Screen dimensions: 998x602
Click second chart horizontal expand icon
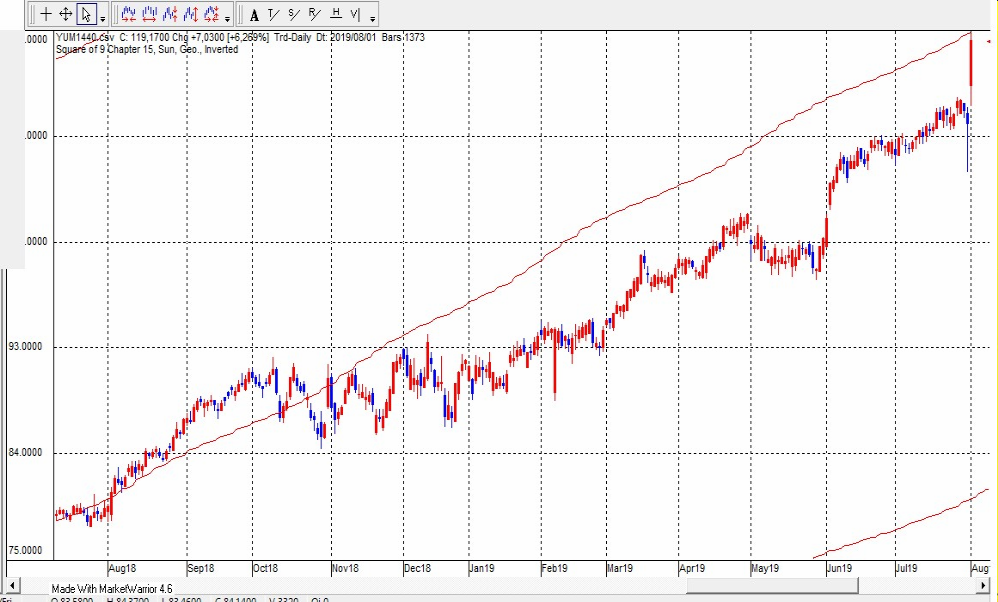(x=149, y=14)
